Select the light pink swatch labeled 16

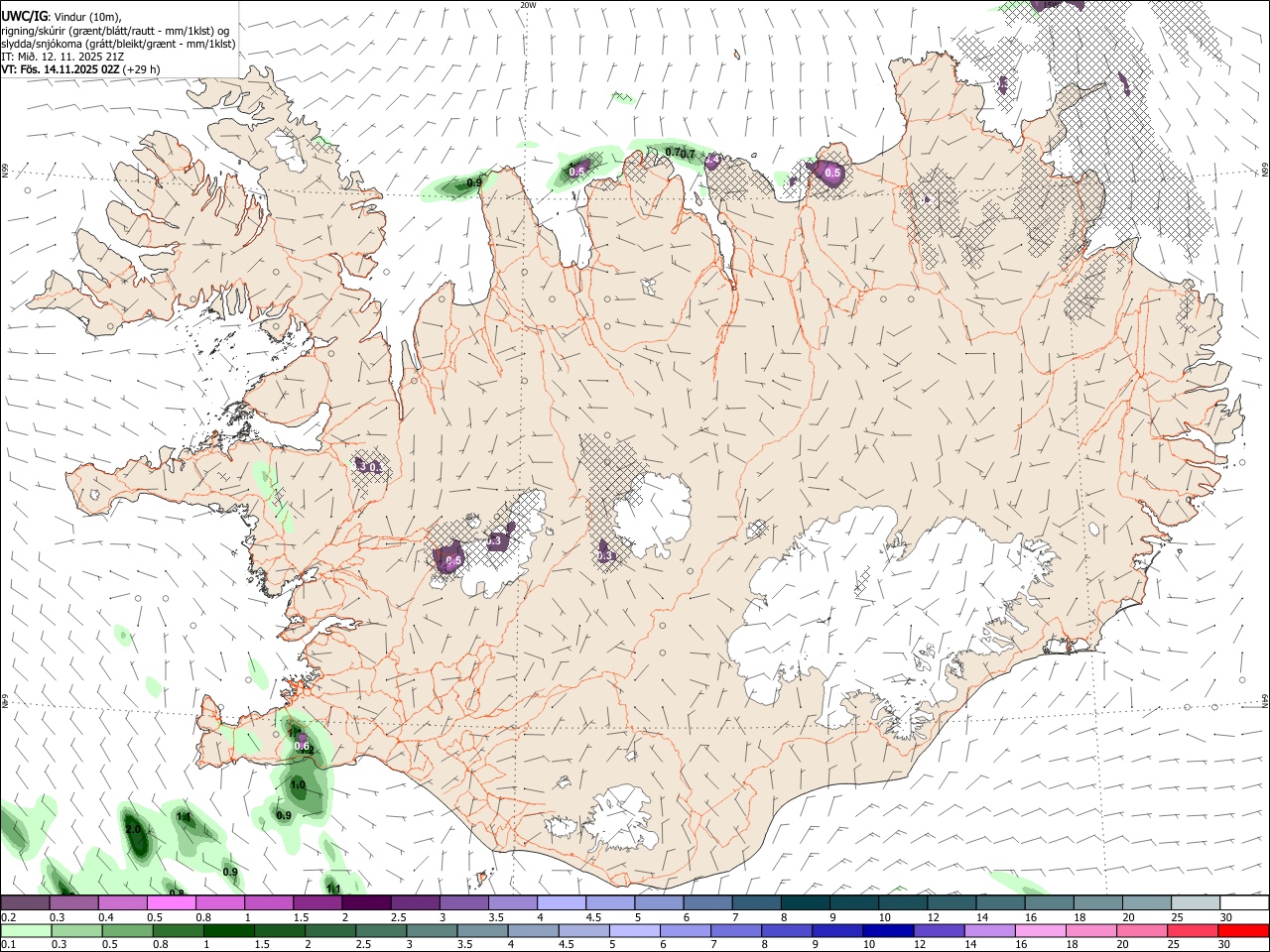1041,930
